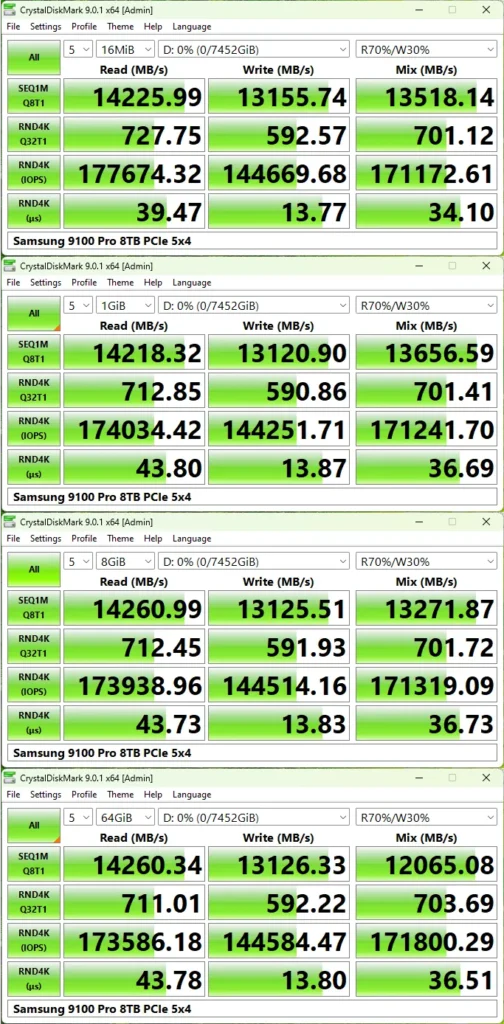Click the 13518.14 mix result
Viewport: 504px width, 1024px height.
coord(426,97)
